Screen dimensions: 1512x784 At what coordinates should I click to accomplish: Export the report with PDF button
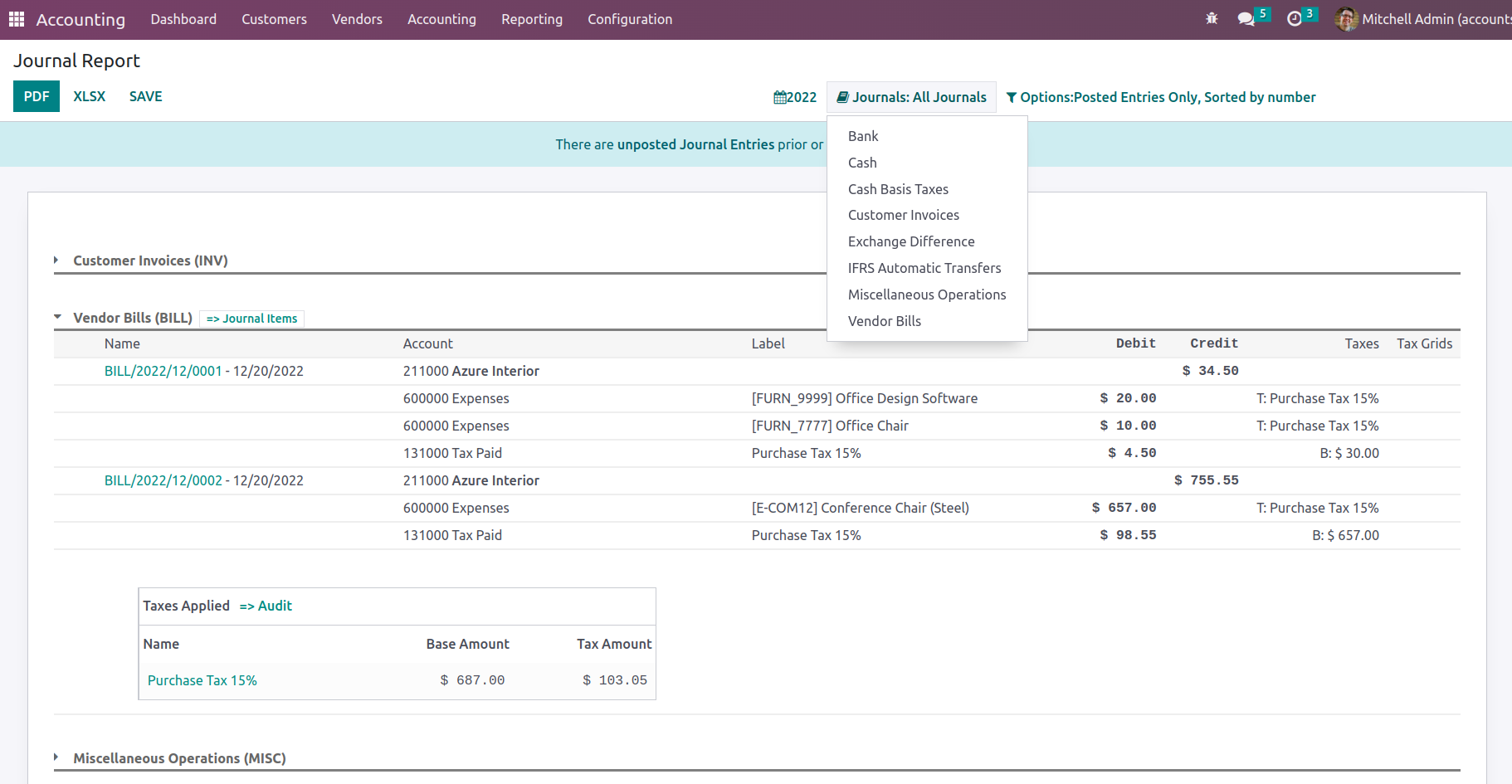pyautogui.click(x=37, y=96)
